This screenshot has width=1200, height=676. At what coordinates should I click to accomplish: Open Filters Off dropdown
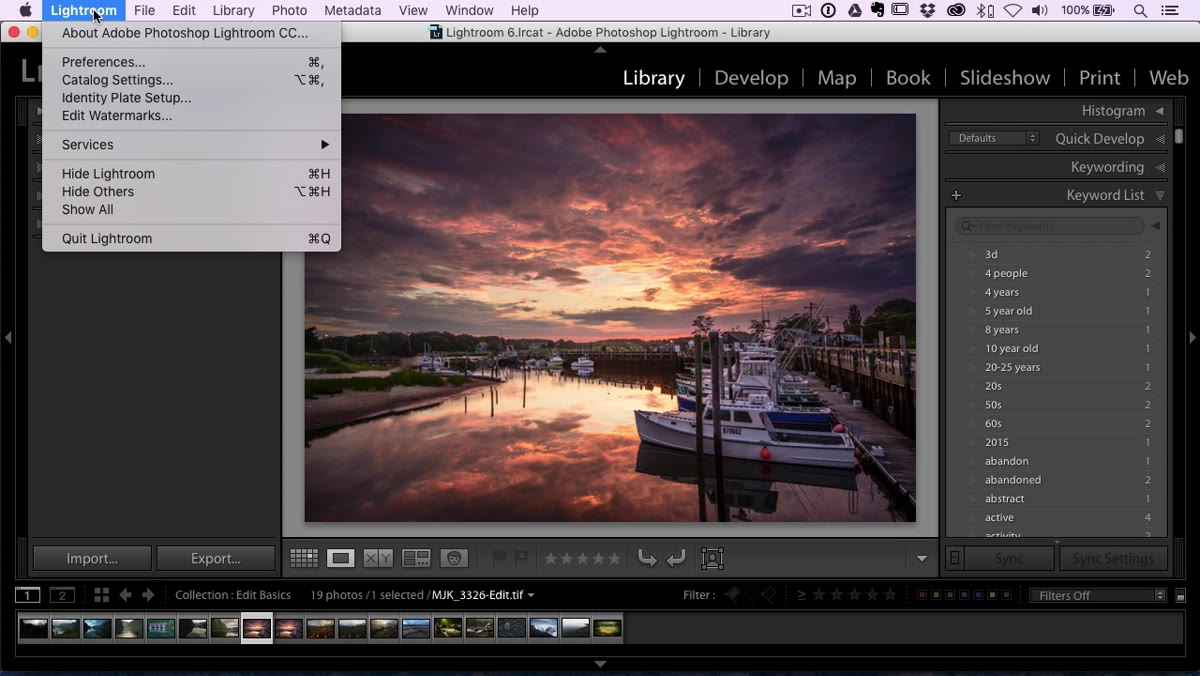(1098, 595)
